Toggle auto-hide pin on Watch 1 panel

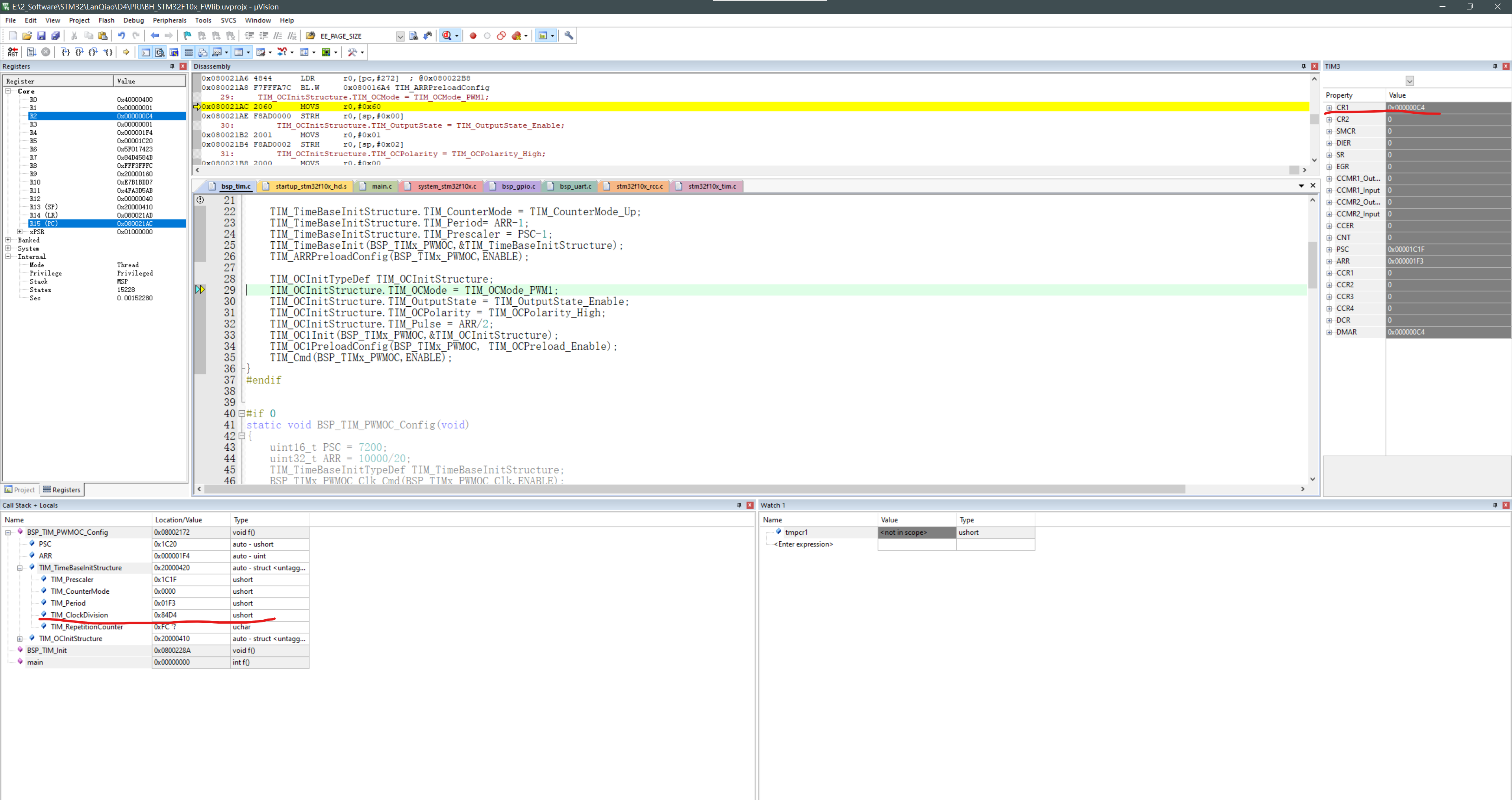pyautogui.click(x=1494, y=505)
